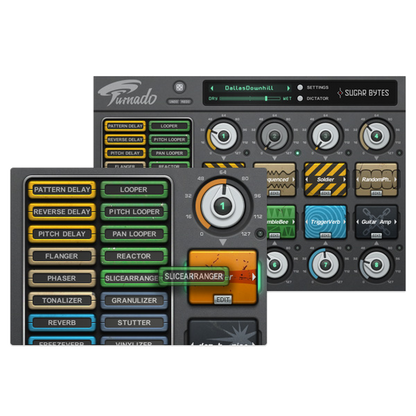Go to previous preset before DallasDownhill
The image size is (416, 416).
pos(211,88)
